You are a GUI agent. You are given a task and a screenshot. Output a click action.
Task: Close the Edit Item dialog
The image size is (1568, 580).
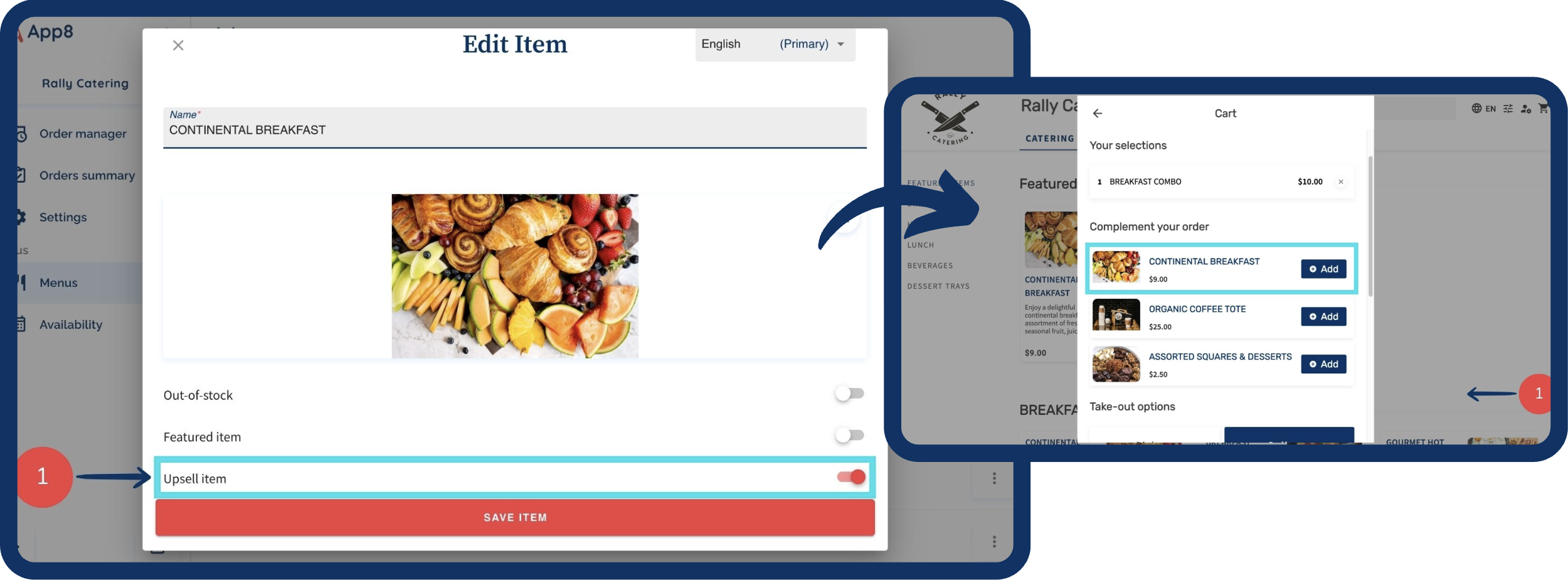tap(178, 45)
